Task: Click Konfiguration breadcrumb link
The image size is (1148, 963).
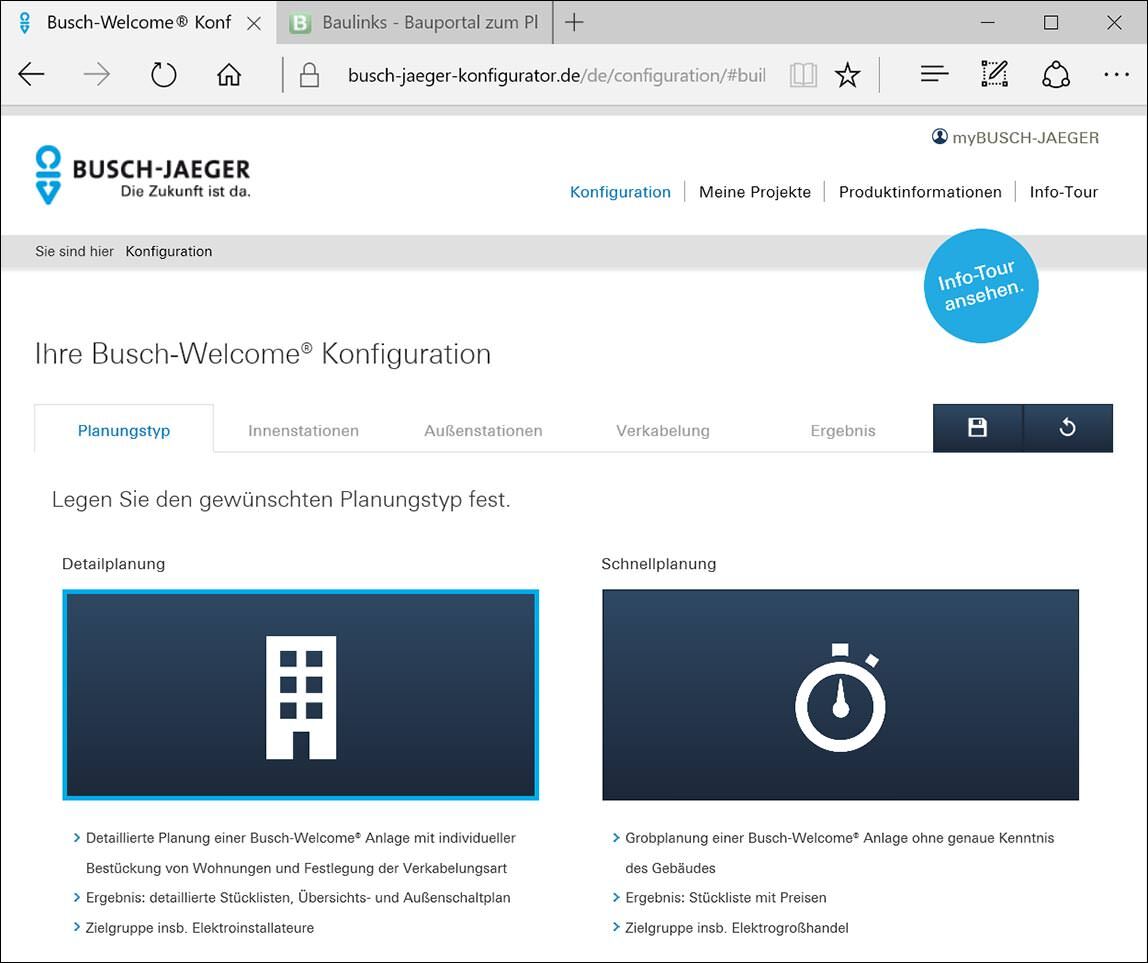Action: (169, 251)
